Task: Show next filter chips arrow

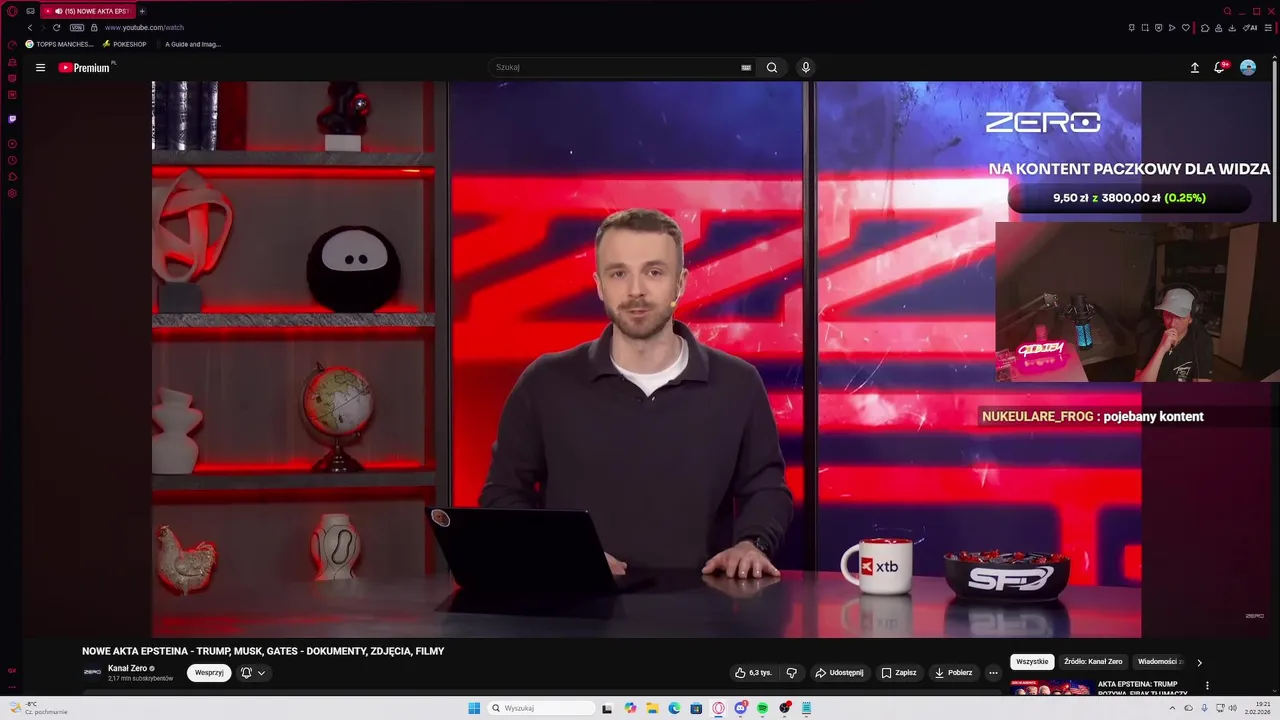Action: (1200, 662)
